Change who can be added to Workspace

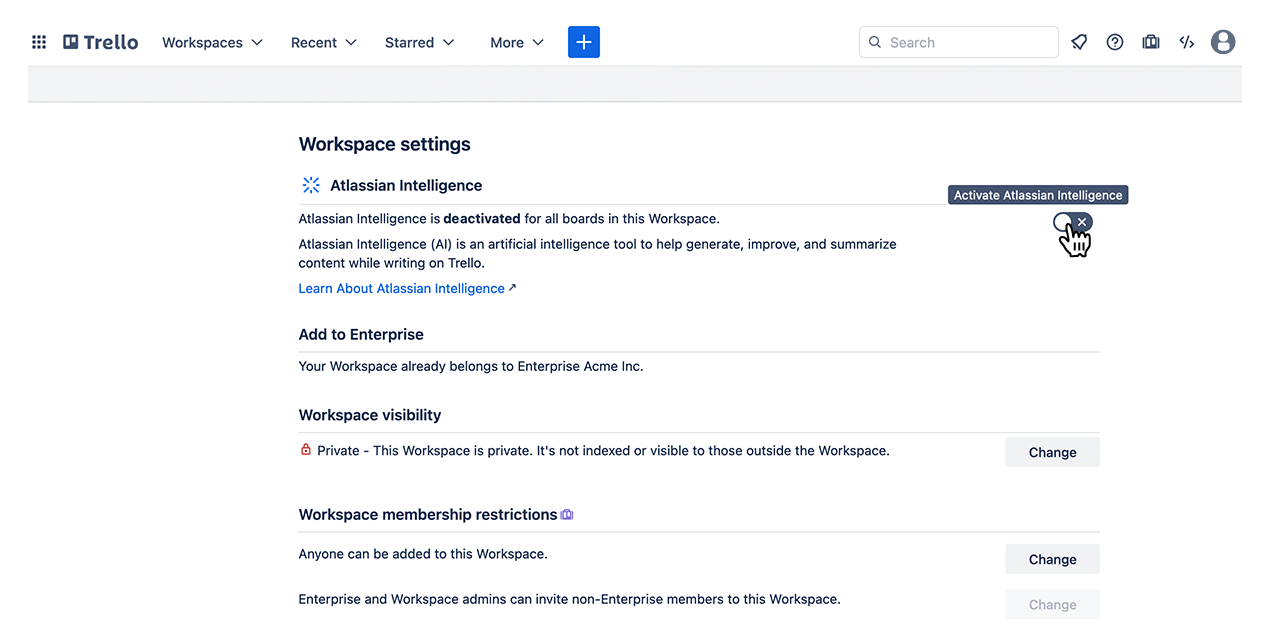(x=1052, y=559)
